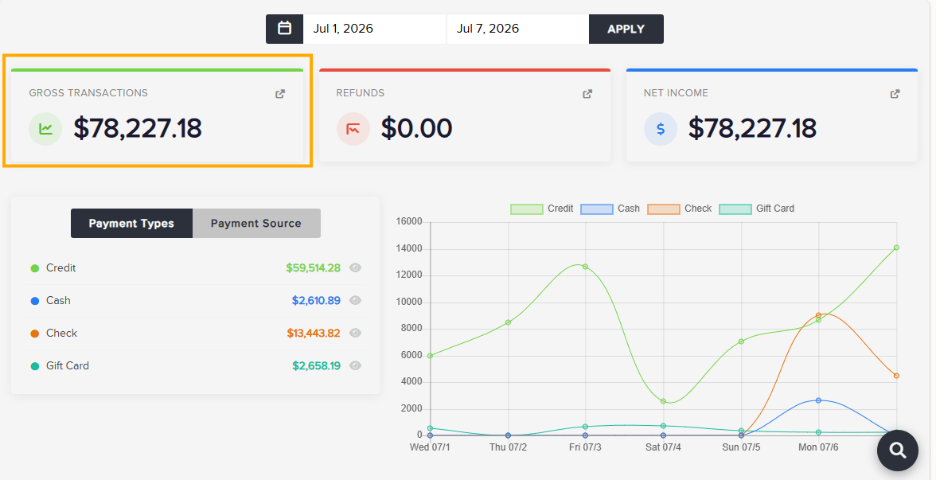
Task: Click the blue dot beside Cash
Action: click(x=35, y=301)
